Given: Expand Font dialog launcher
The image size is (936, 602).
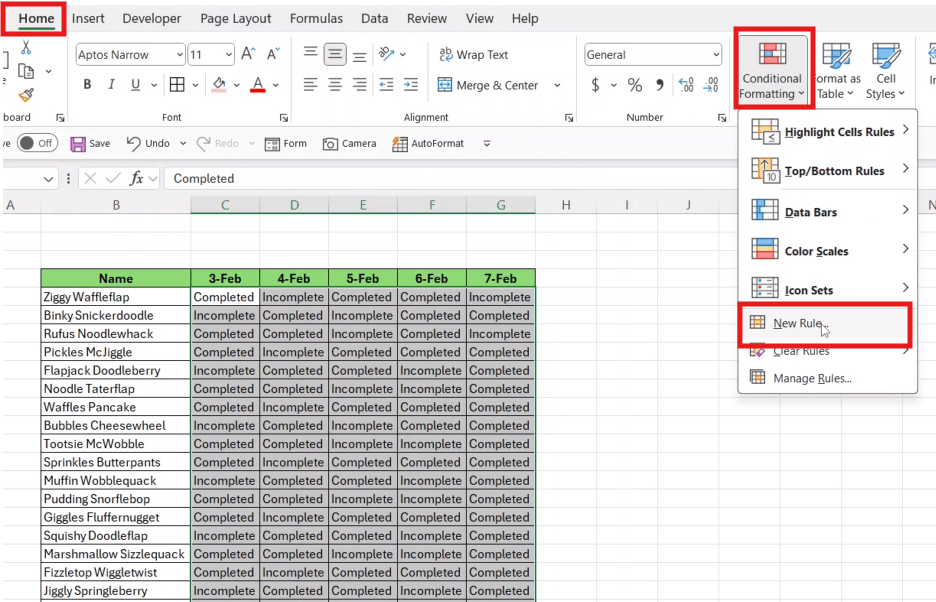Looking at the screenshot, I should 284,118.
